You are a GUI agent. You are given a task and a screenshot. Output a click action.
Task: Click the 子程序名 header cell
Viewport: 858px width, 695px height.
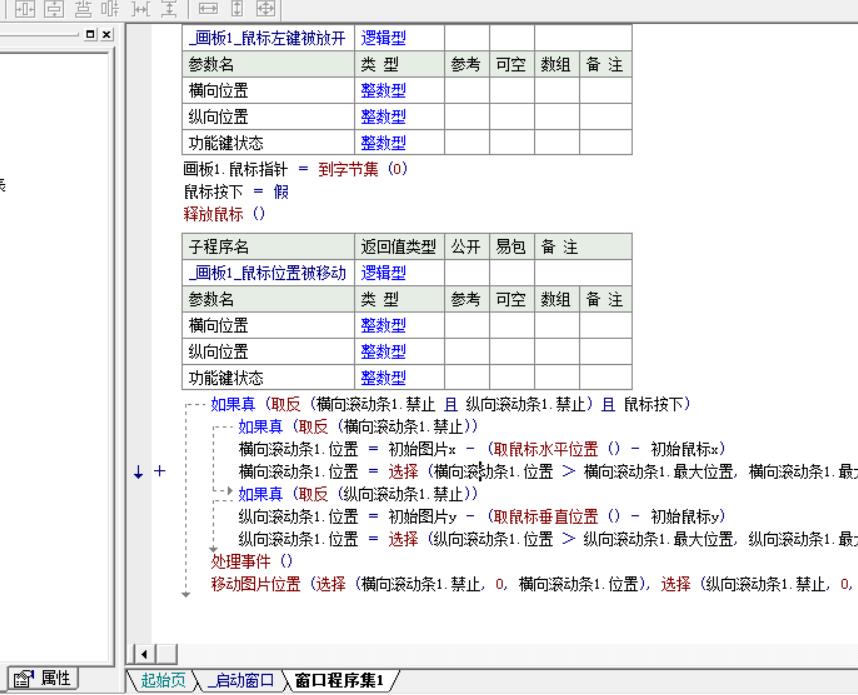pyautogui.click(x=268, y=247)
